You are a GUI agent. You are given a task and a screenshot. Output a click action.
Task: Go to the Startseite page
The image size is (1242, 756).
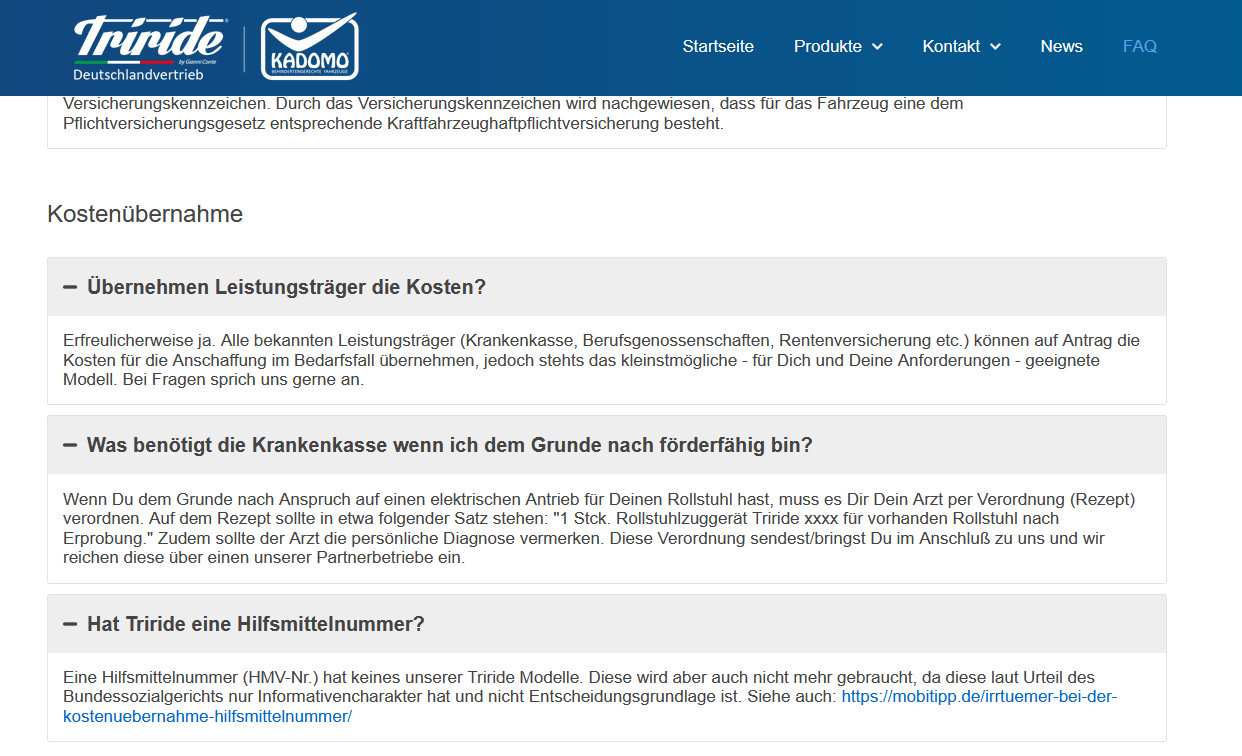coord(718,46)
